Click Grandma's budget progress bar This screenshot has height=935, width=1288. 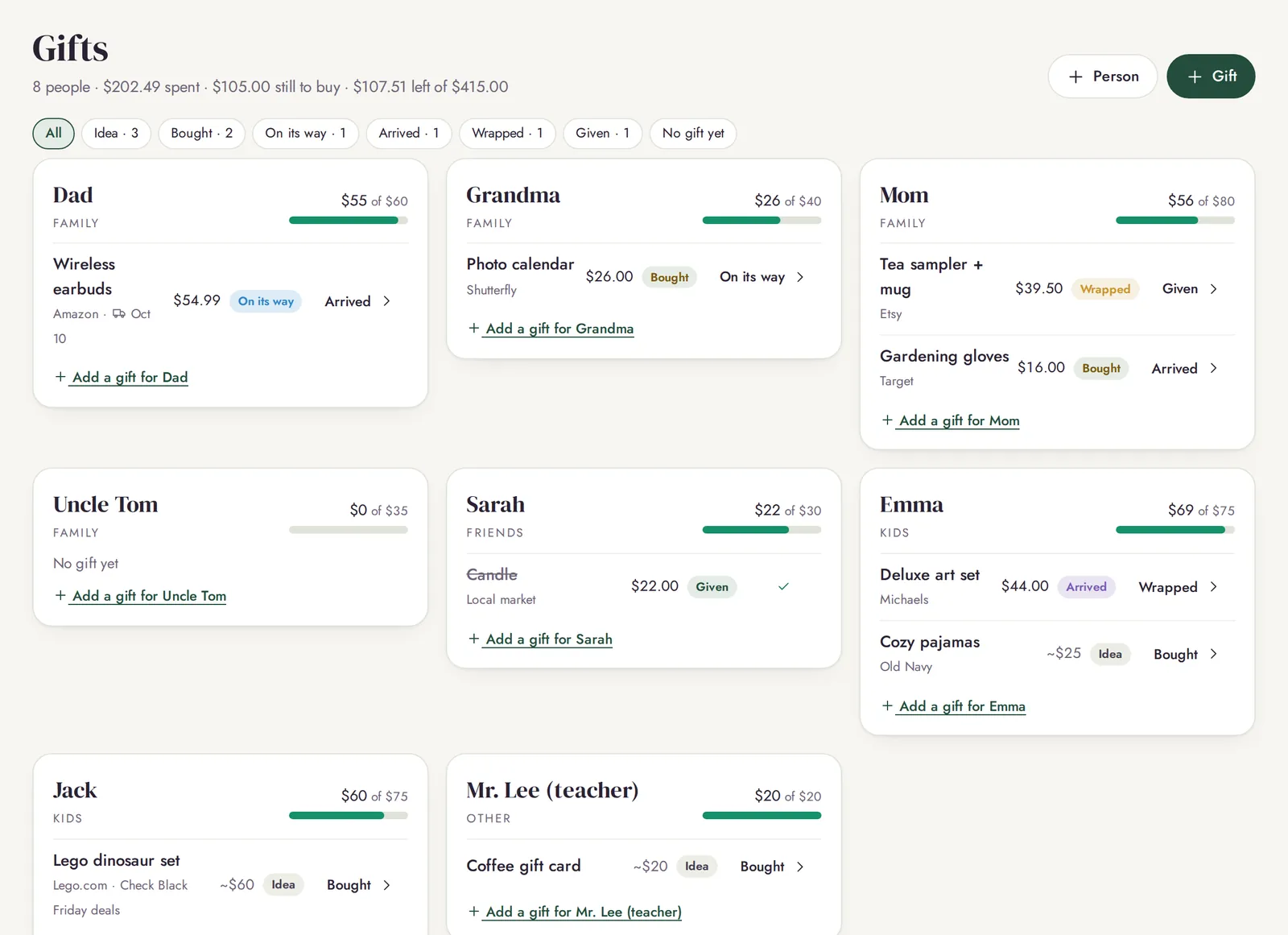coord(762,221)
